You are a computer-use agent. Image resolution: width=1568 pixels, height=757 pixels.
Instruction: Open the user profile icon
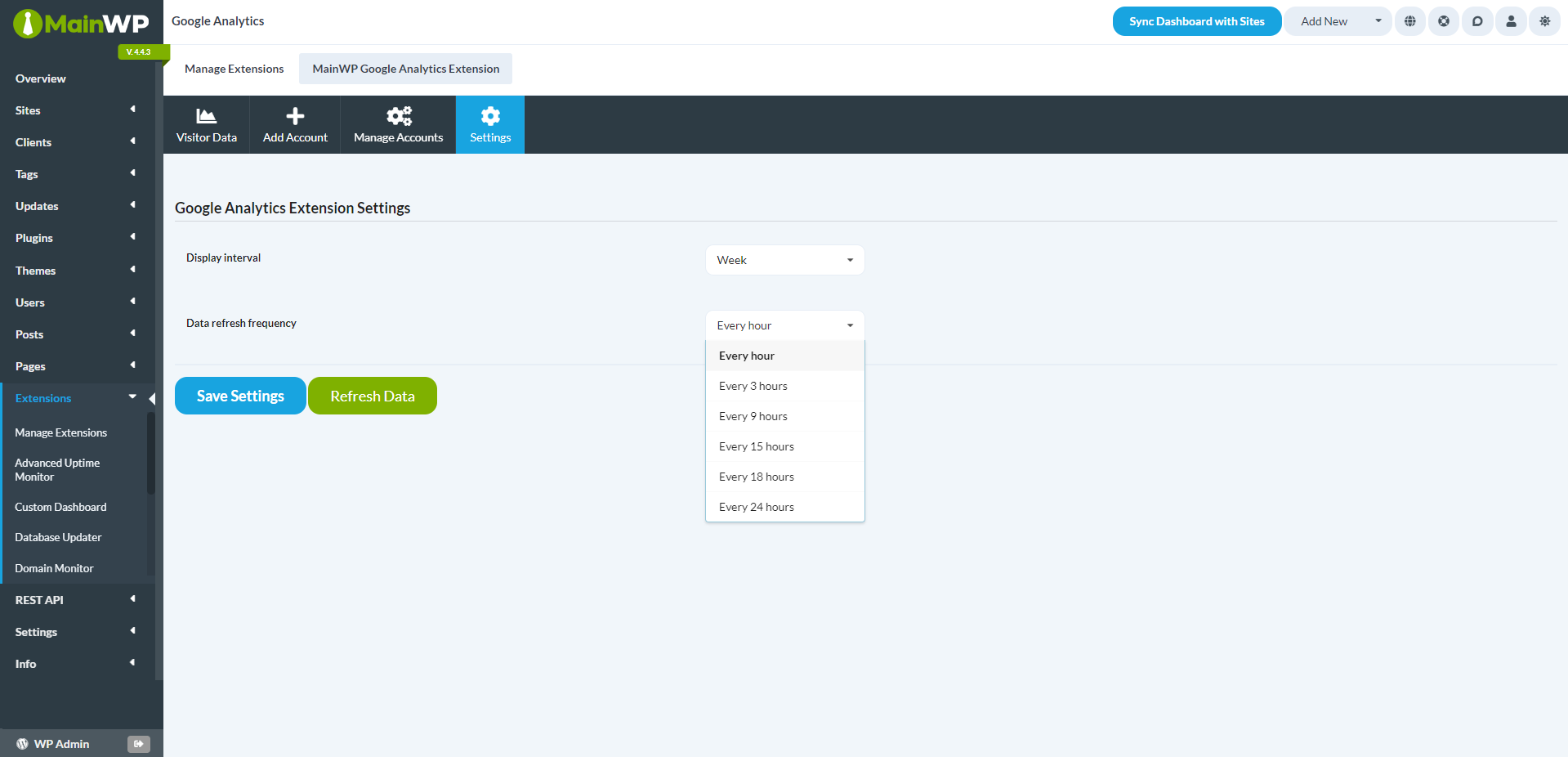[x=1511, y=21]
